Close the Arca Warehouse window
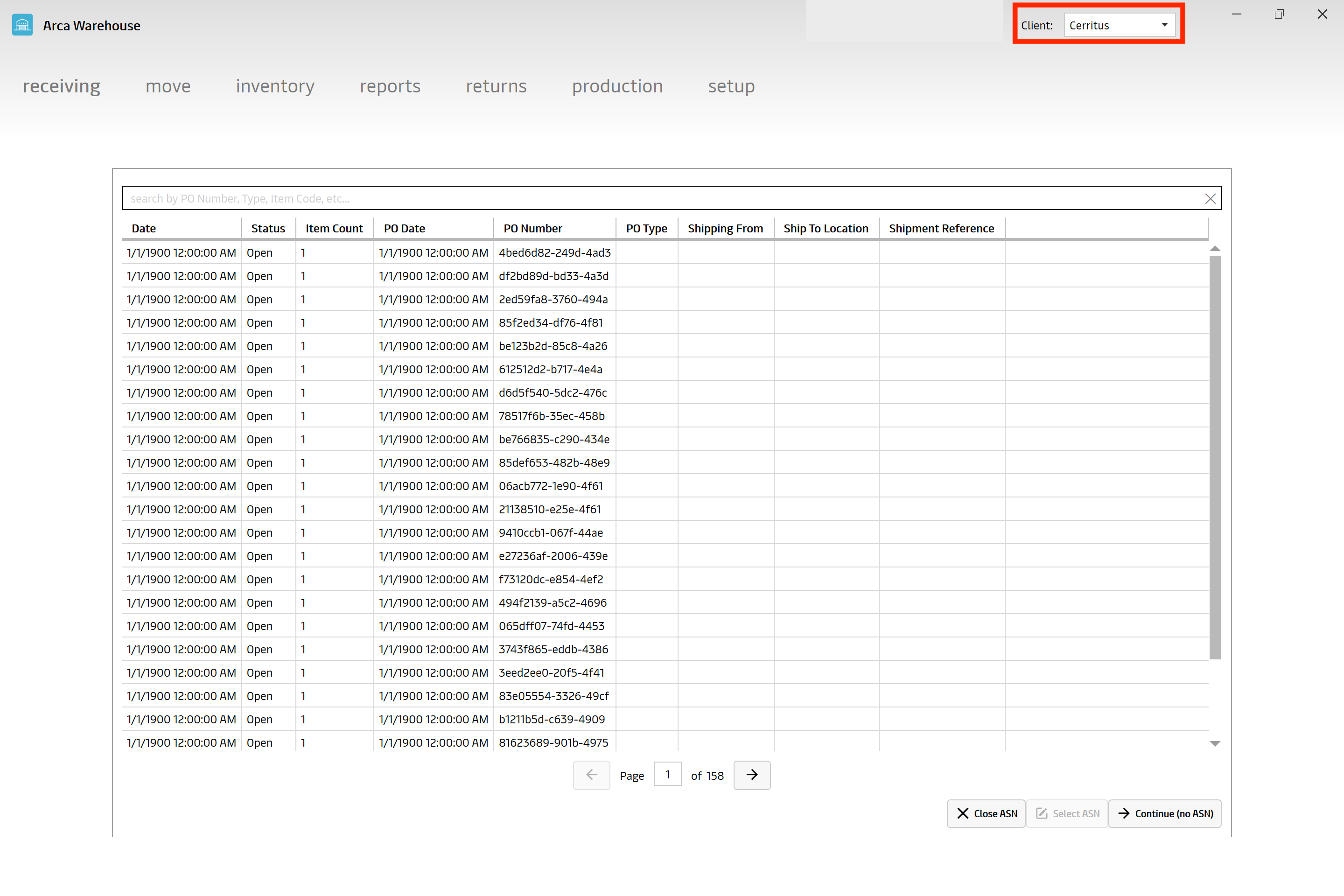The width and height of the screenshot is (1344, 896). pos(1322,14)
